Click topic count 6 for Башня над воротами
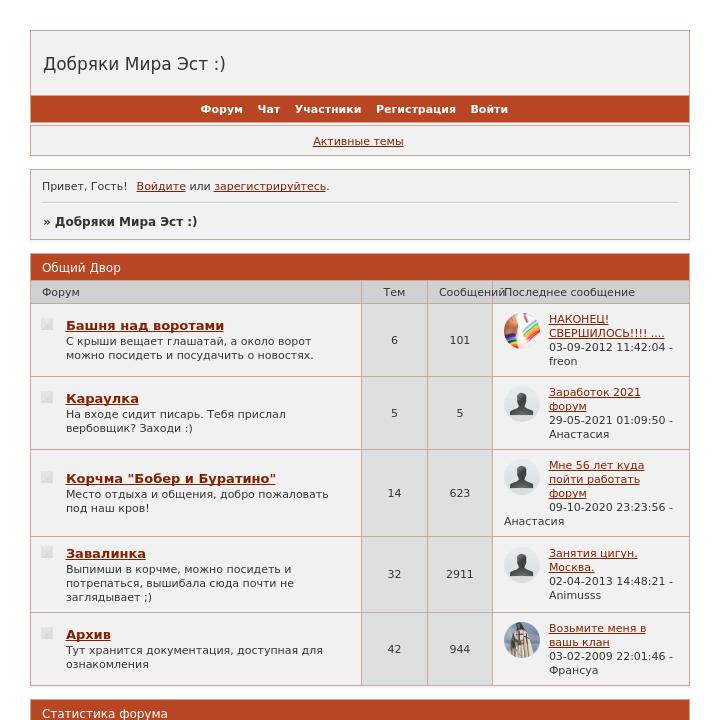 394,340
